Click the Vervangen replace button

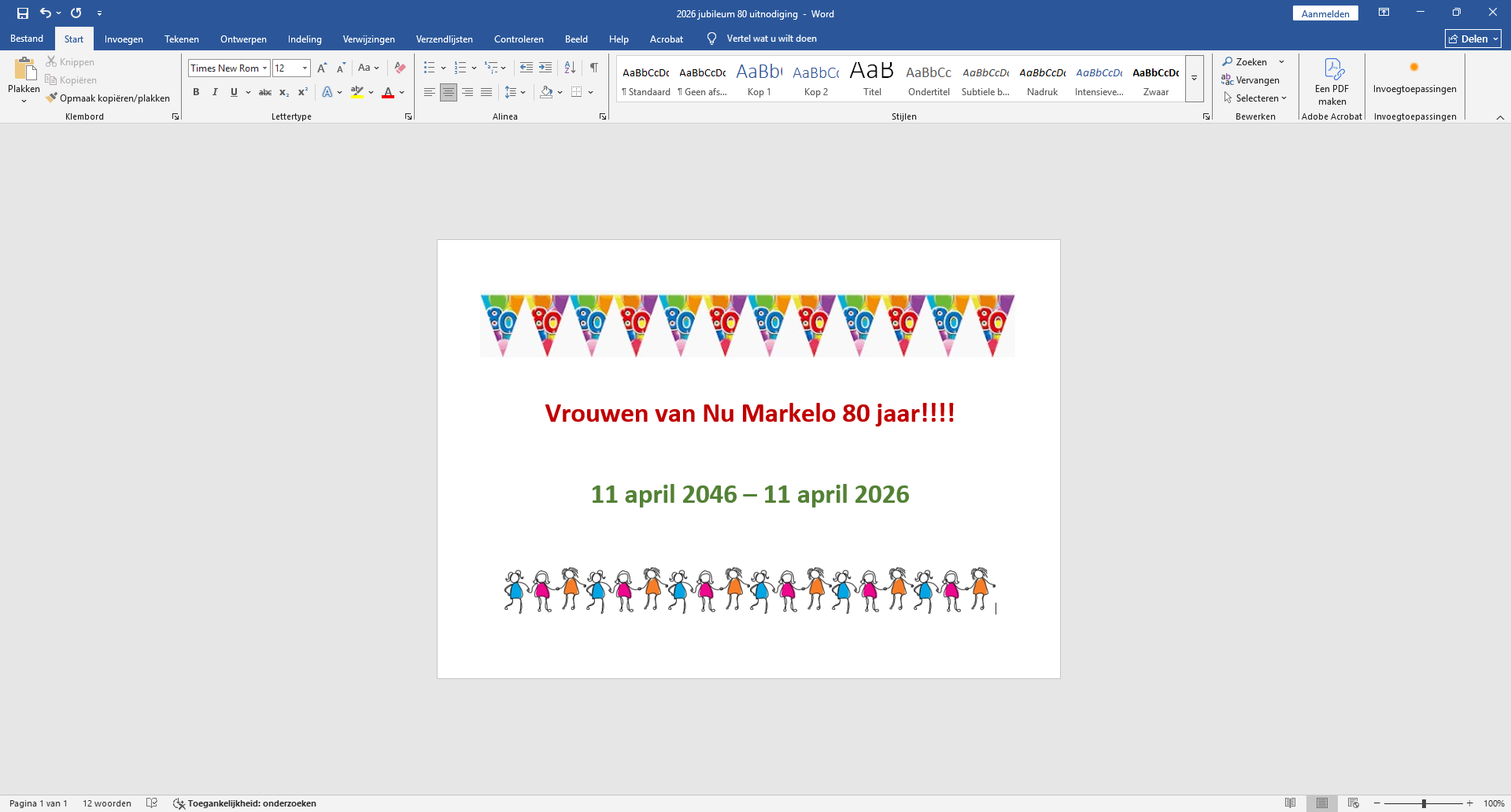(1251, 80)
